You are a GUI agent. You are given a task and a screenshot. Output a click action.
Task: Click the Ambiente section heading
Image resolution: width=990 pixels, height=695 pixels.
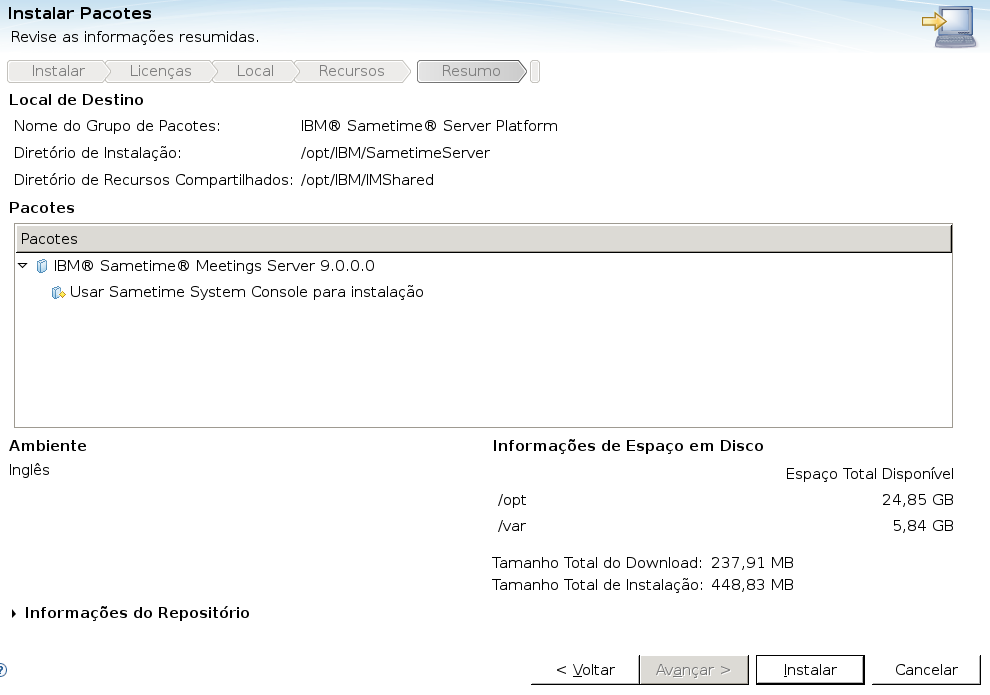coord(48,446)
